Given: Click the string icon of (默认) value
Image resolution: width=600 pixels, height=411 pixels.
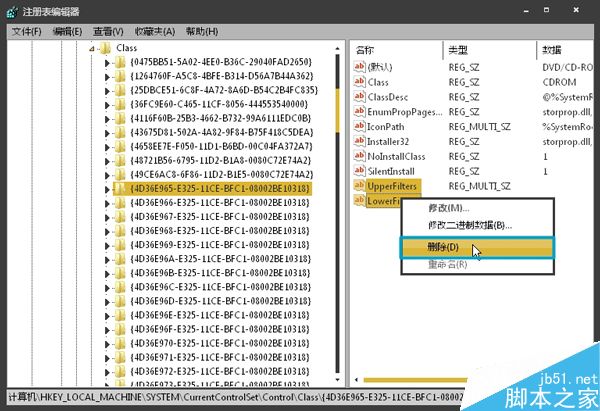Looking at the screenshot, I should pos(359,67).
